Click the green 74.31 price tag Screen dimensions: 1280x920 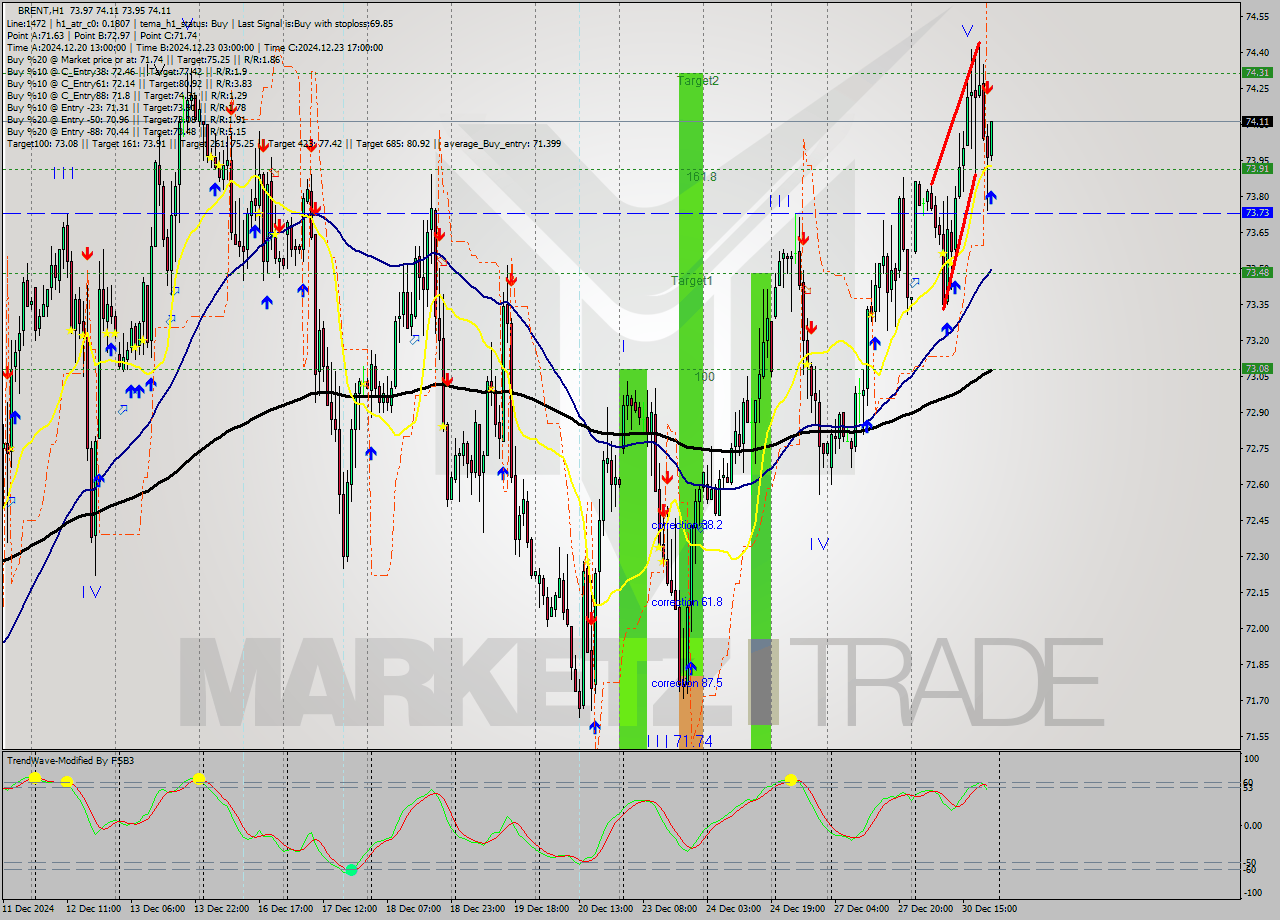(1257, 72)
